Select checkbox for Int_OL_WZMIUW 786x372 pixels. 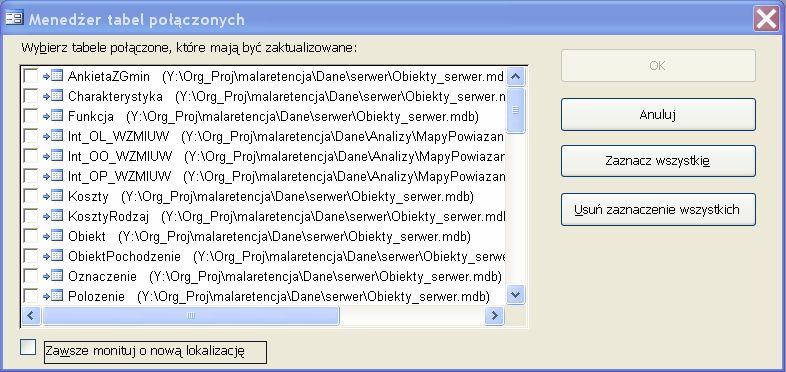(31, 136)
